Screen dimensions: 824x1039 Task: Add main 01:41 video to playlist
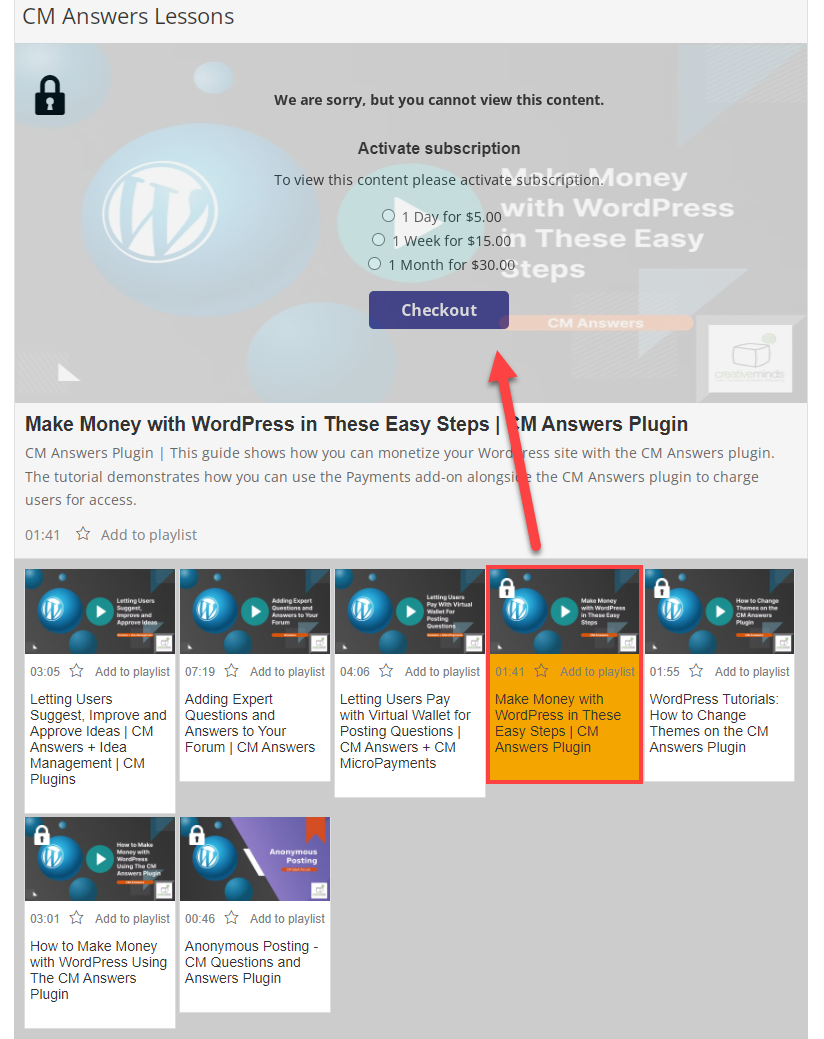click(148, 535)
